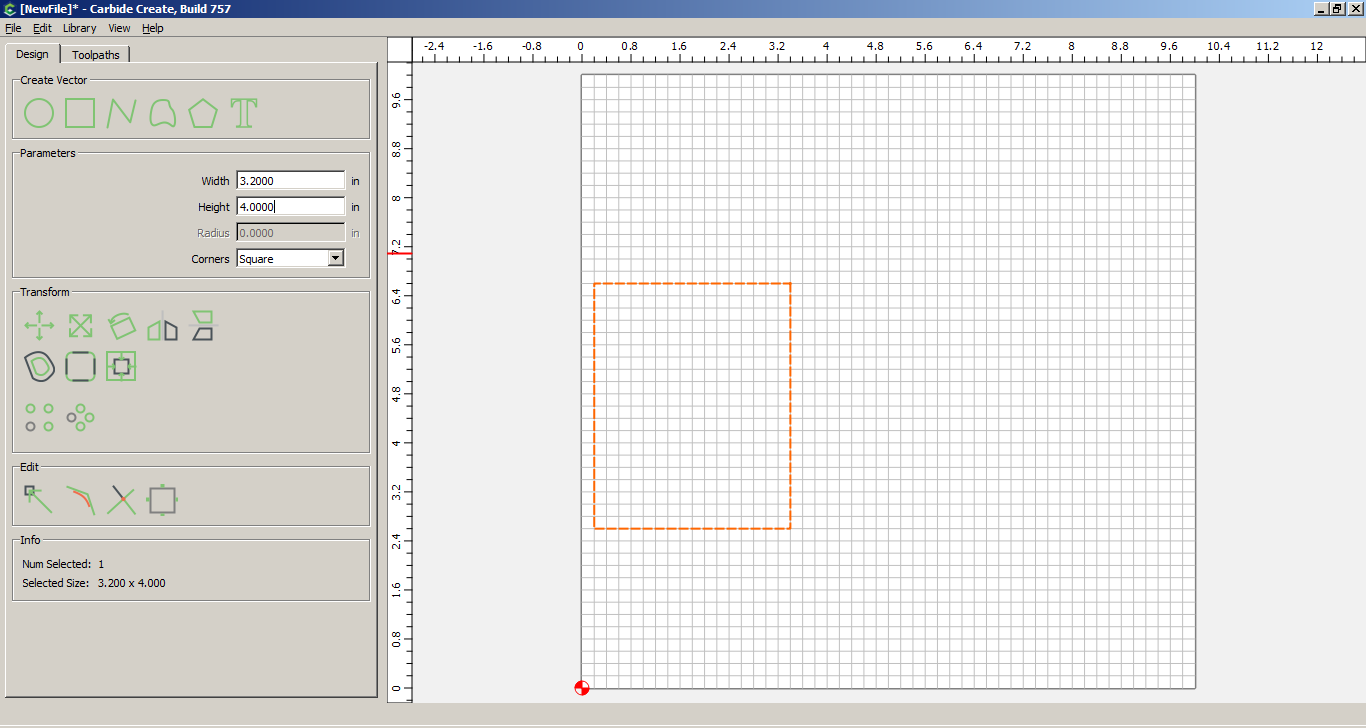Image resolution: width=1366 pixels, height=728 pixels.
Task: Use the Rotate transform tool
Action: click(x=121, y=326)
